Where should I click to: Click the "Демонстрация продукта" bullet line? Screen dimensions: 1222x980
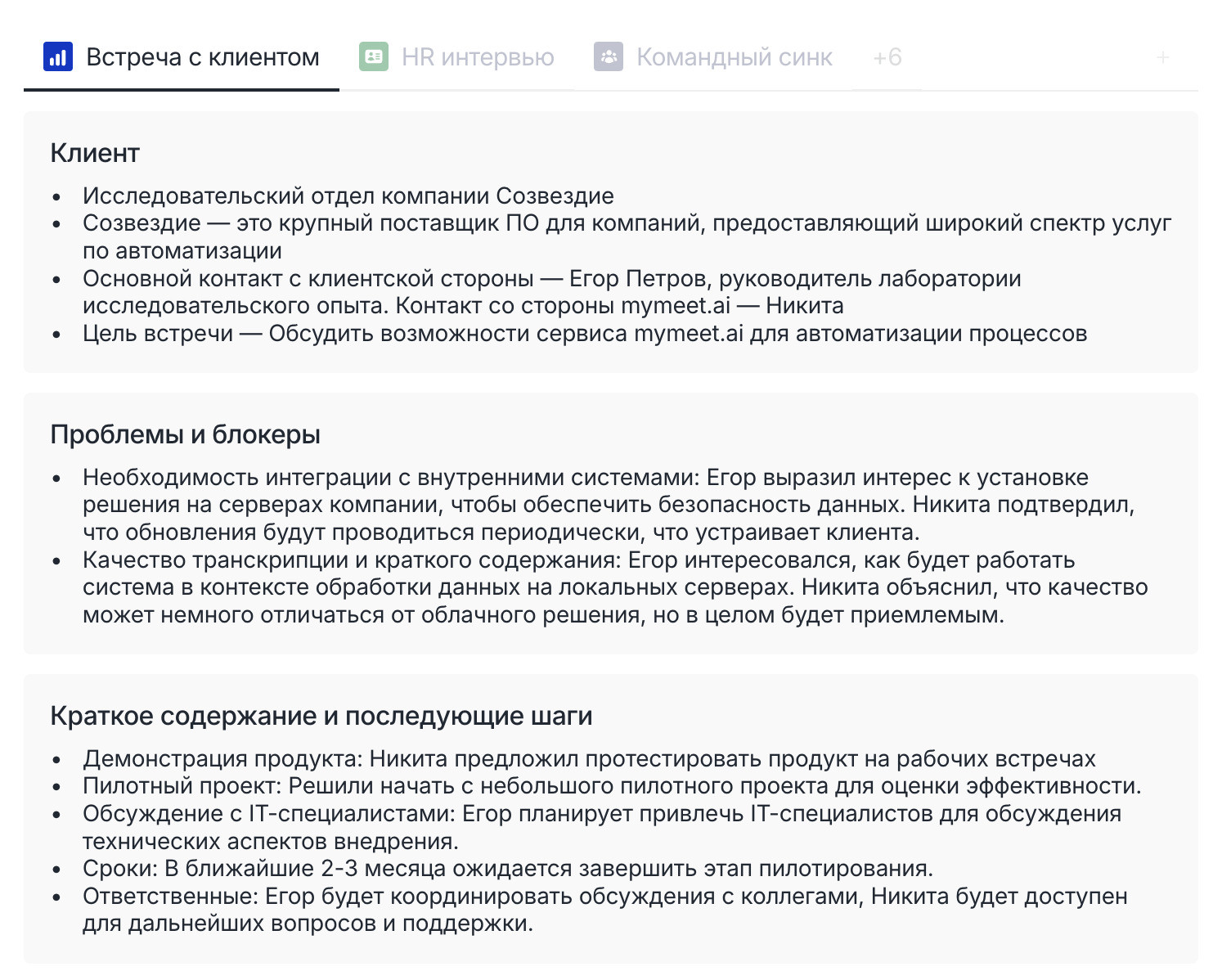click(588, 759)
